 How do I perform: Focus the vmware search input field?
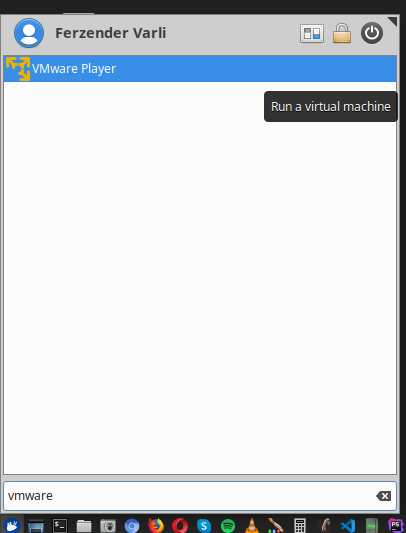point(200,496)
